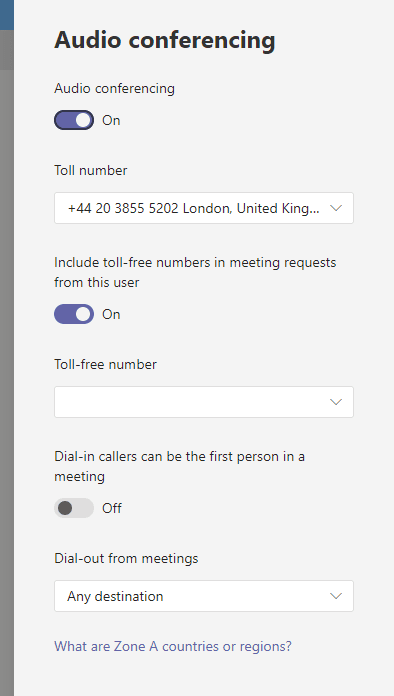Click the Audio conferencing panel heading
The height and width of the screenshot is (696, 394).
(165, 40)
